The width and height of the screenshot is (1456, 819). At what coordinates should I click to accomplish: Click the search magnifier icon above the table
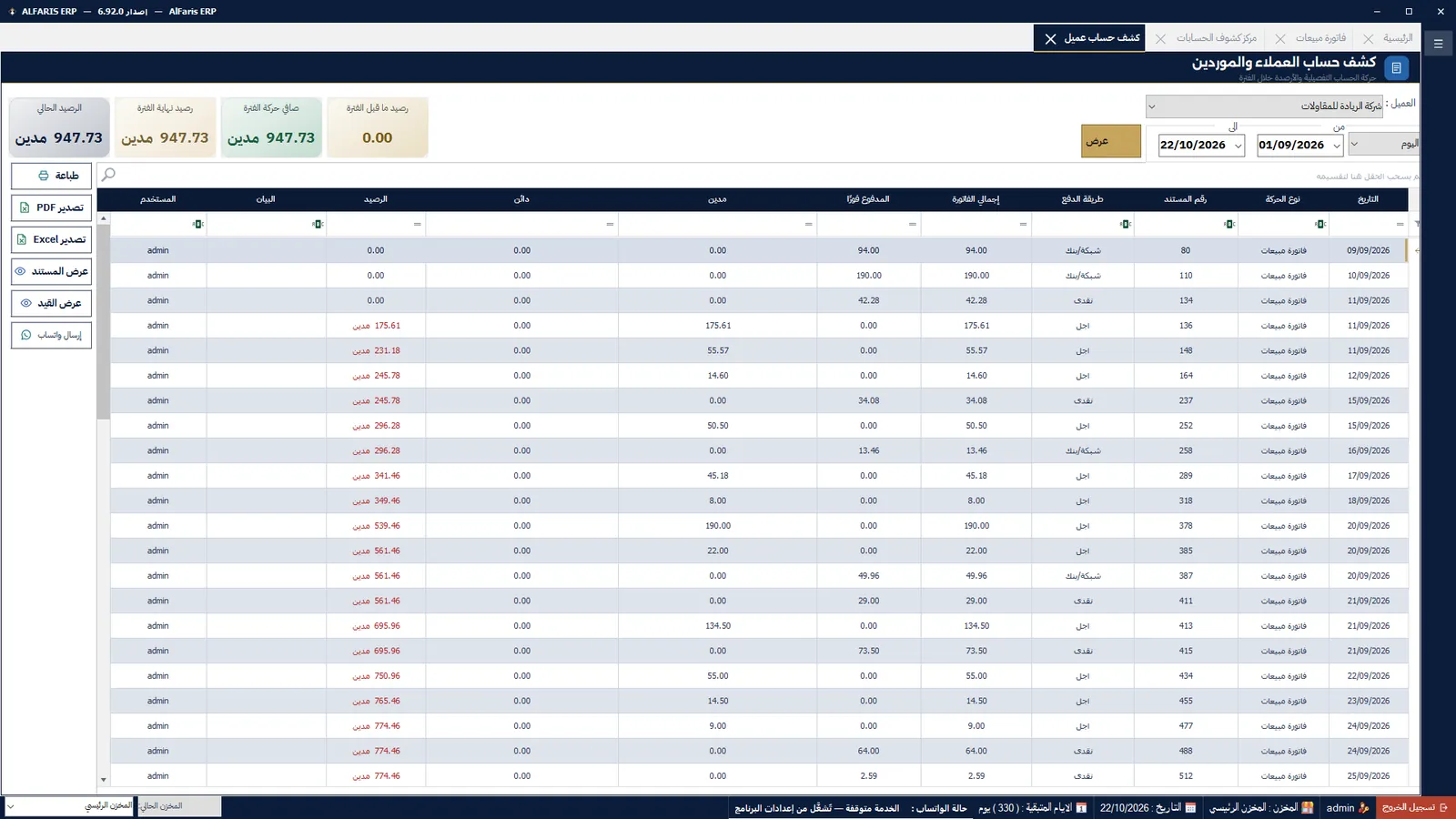(108, 175)
